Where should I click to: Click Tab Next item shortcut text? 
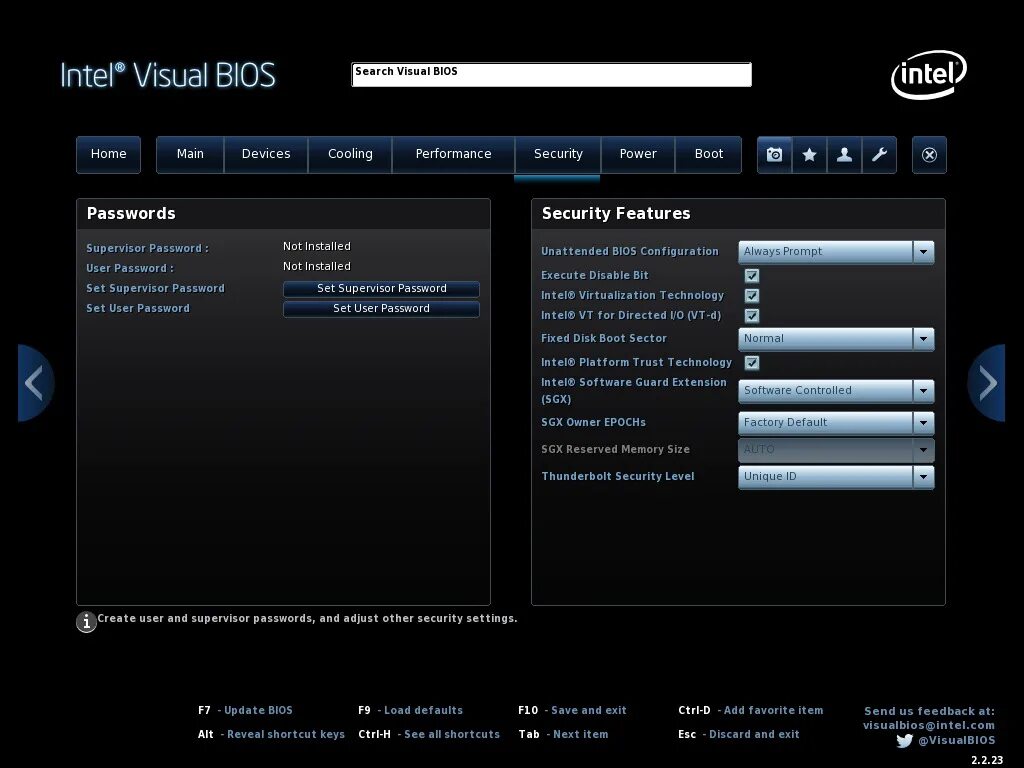tap(563, 734)
